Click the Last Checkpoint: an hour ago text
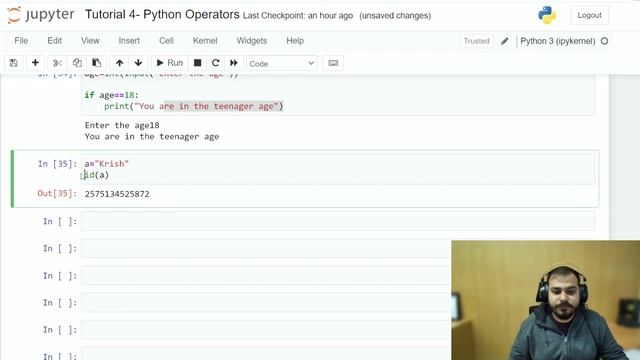Screen dimensions: 640x360 (298, 16)
